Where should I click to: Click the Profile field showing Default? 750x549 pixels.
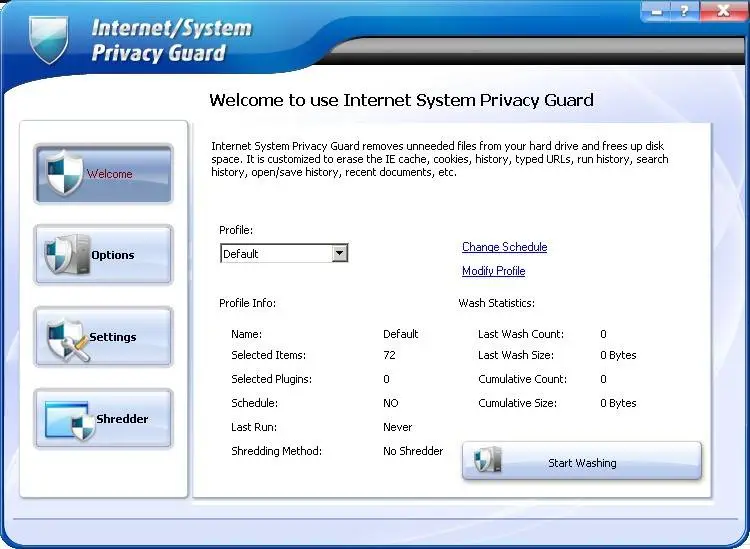[284, 253]
